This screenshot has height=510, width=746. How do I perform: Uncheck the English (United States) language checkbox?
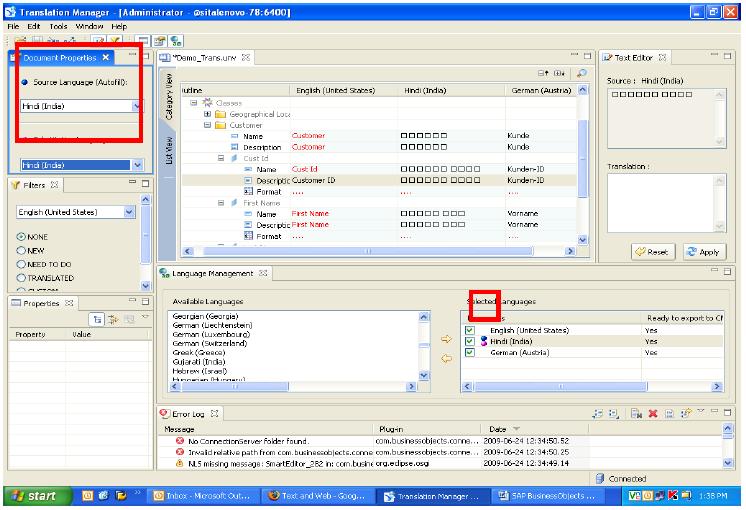[x=470, y=330]
